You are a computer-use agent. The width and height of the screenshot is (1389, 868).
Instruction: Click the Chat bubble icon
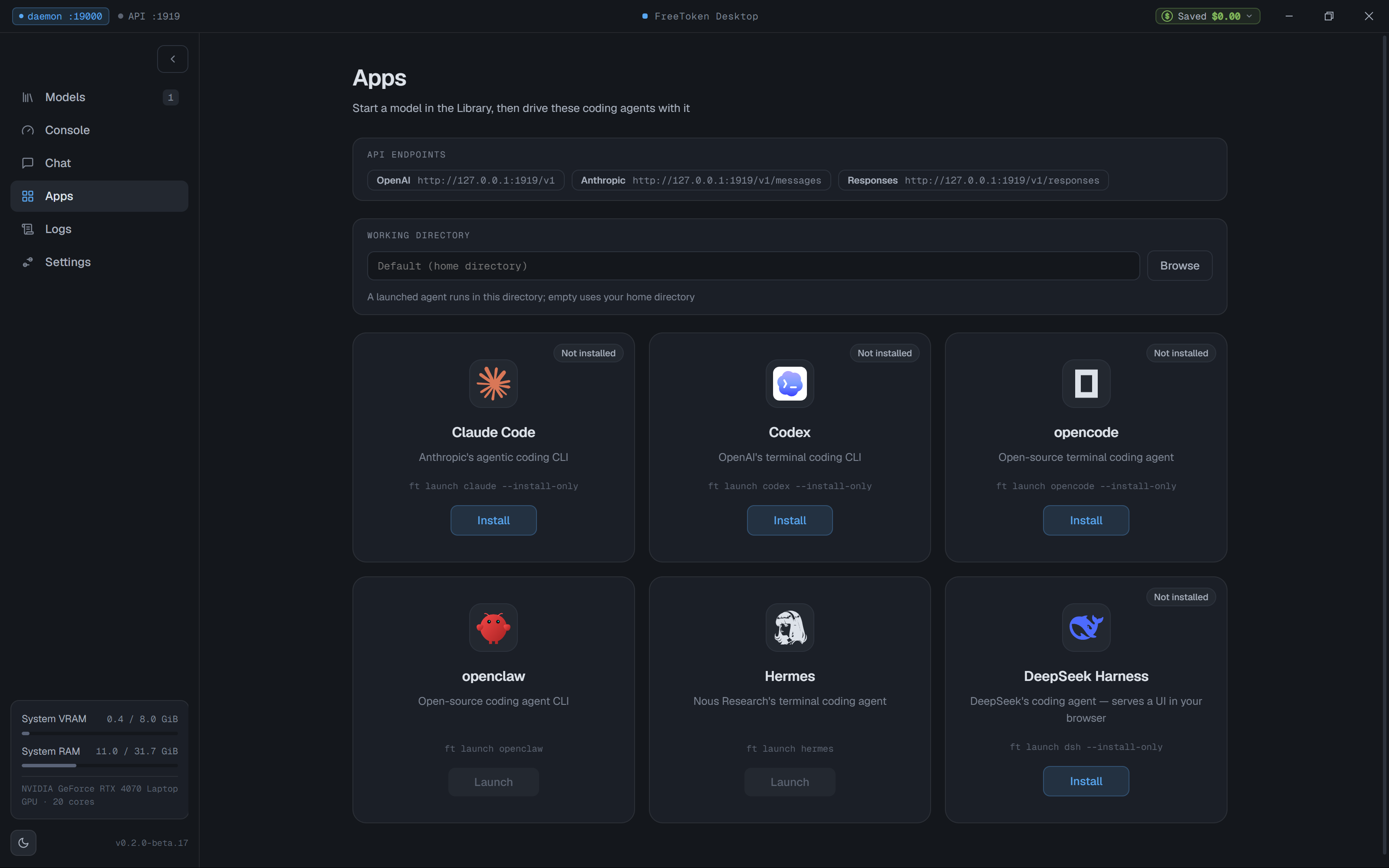[x=27, y=163]
